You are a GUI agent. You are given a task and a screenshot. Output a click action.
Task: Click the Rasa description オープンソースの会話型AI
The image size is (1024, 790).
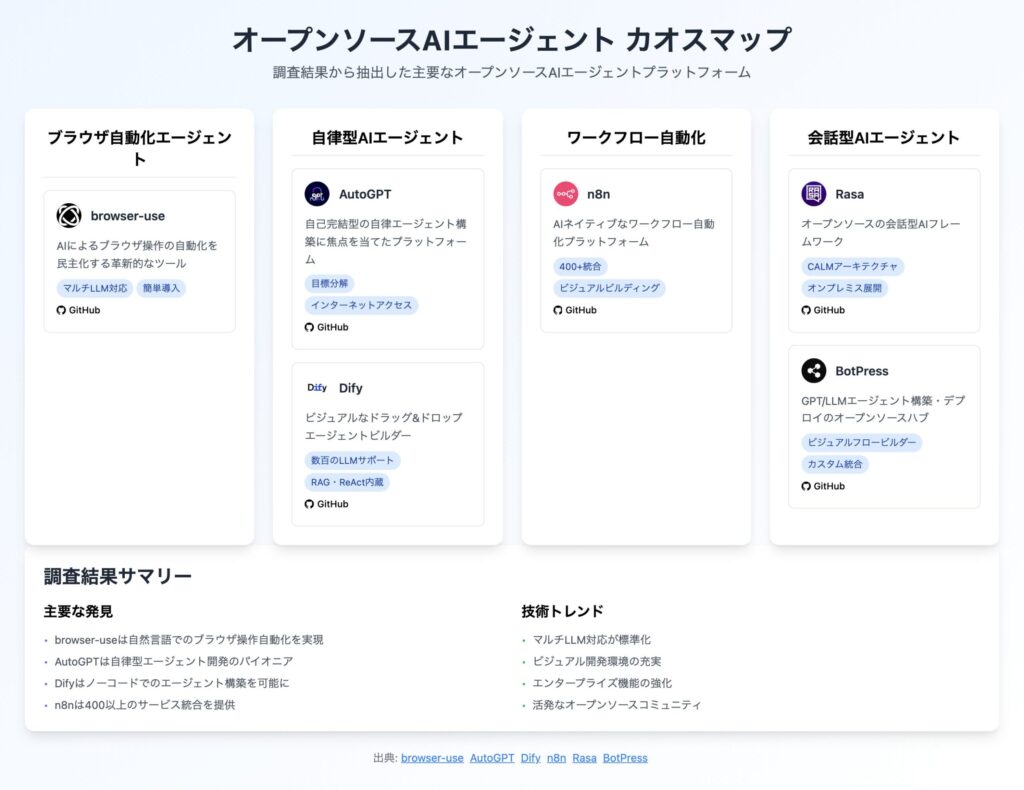coord(881,232)
